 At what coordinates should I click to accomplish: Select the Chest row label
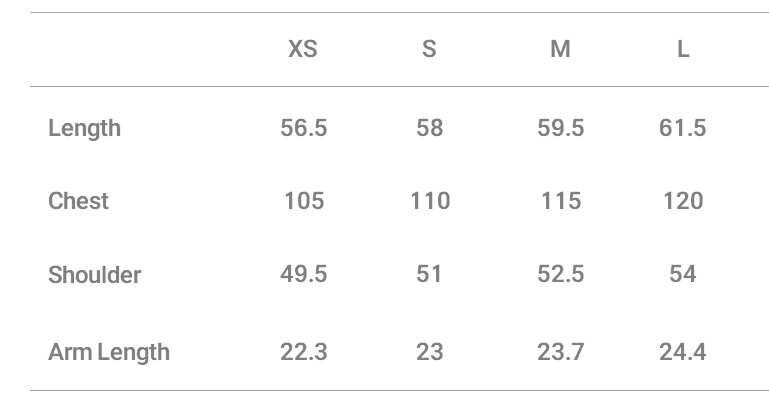pos(78,201)
